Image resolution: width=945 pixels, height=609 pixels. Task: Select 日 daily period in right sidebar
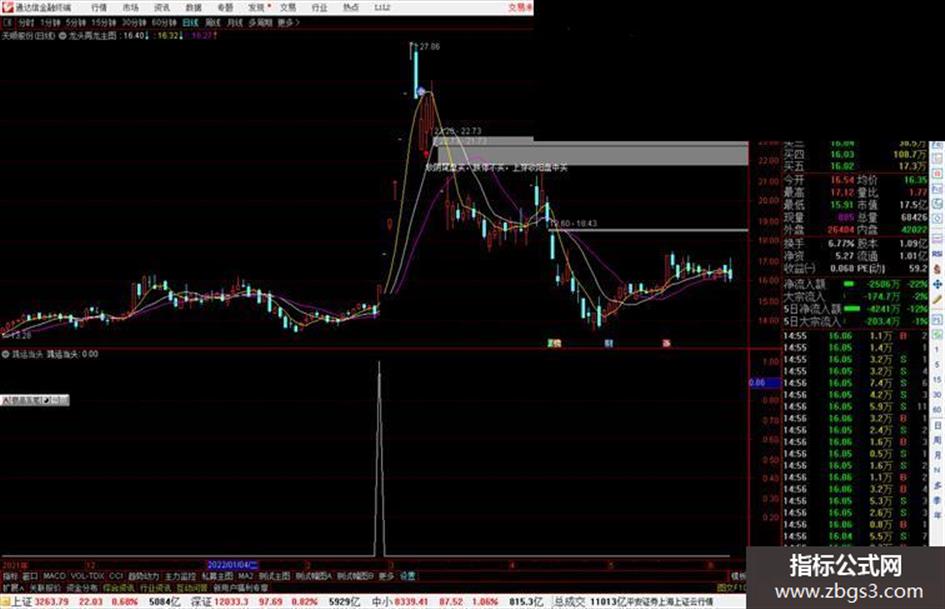click(x=937, y=426)
